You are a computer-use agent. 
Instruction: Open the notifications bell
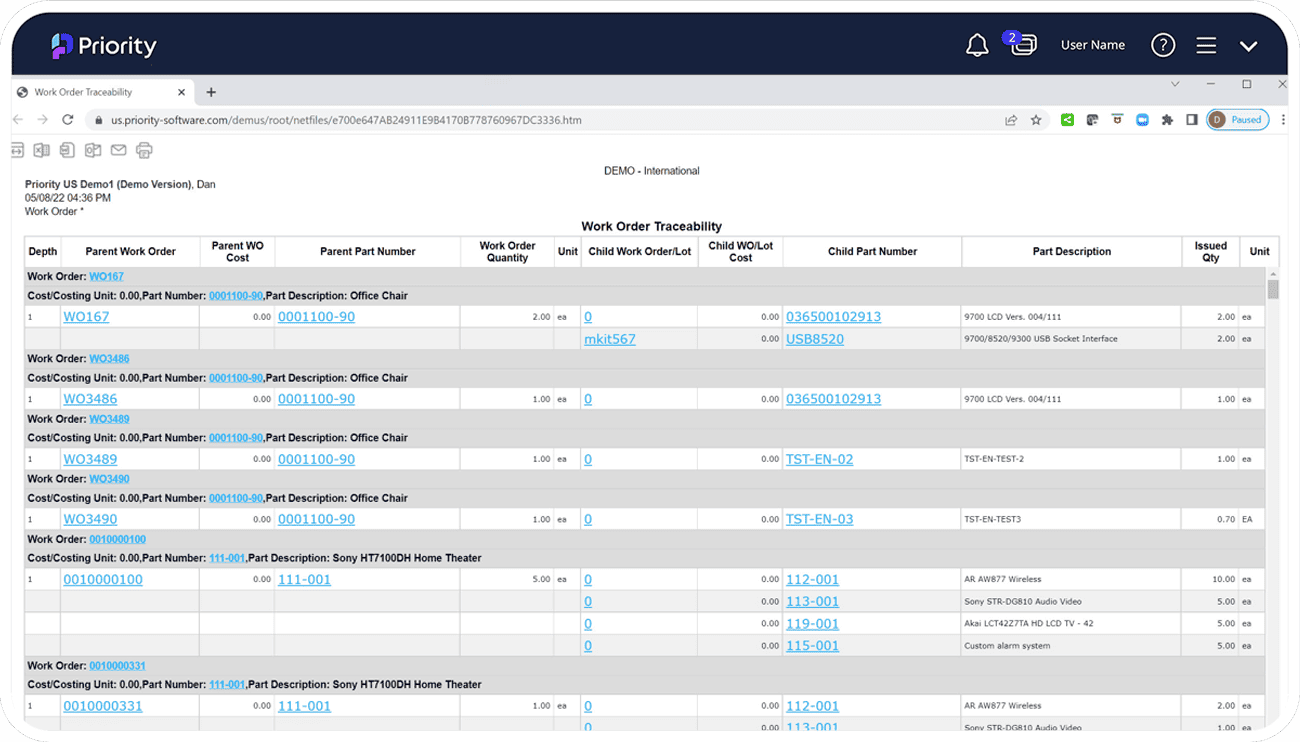pos(977,45)
